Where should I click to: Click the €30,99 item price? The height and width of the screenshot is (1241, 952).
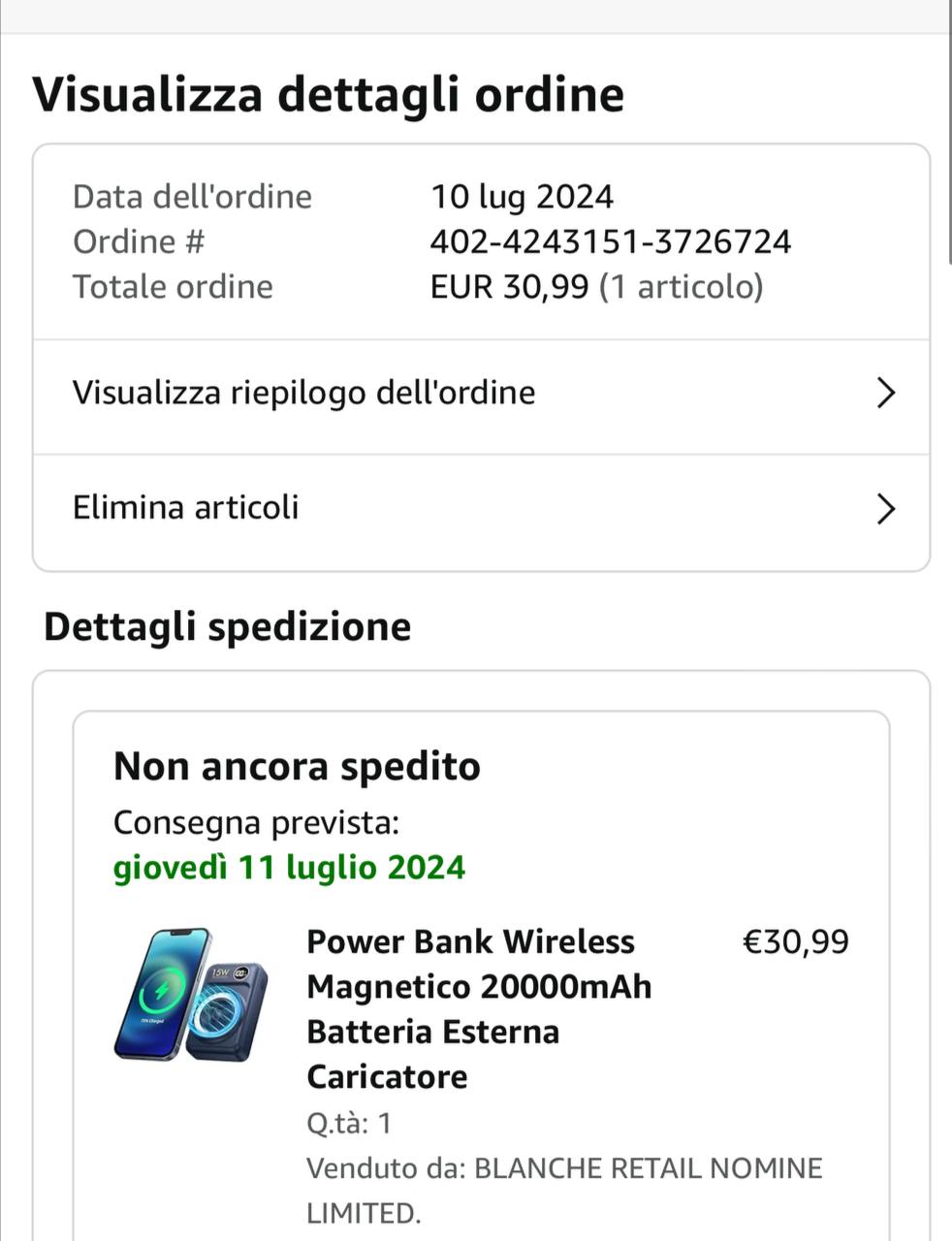pyautogui.click(x=795, y=941)
